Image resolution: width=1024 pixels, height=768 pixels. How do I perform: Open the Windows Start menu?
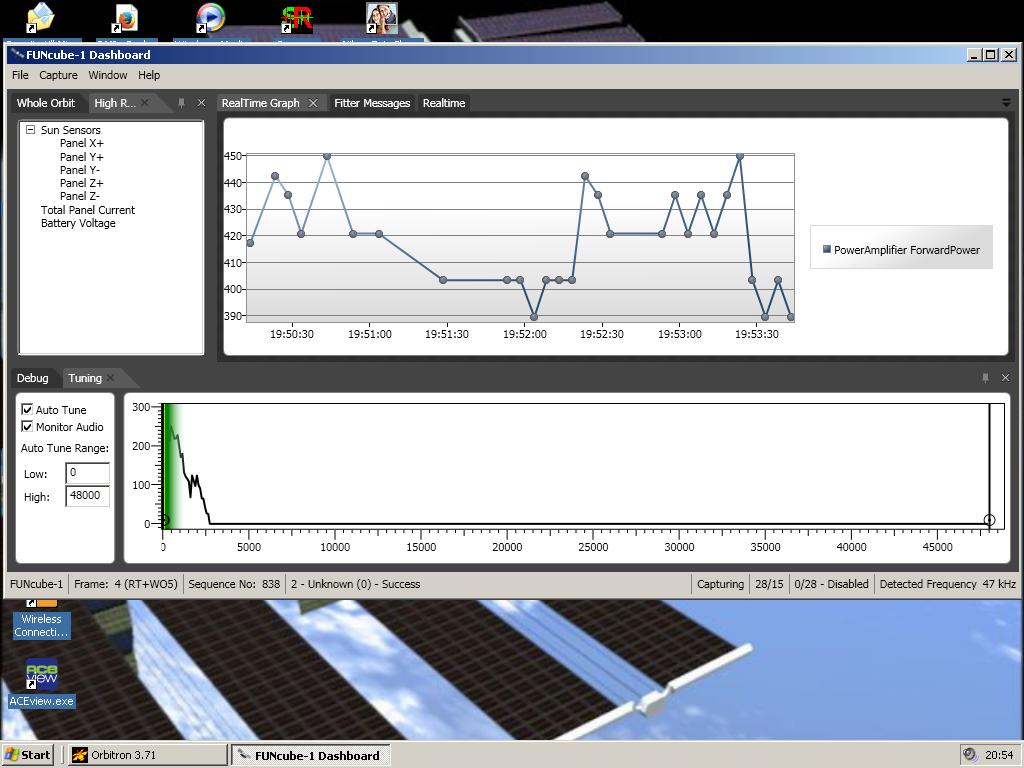tap(28, 755)
